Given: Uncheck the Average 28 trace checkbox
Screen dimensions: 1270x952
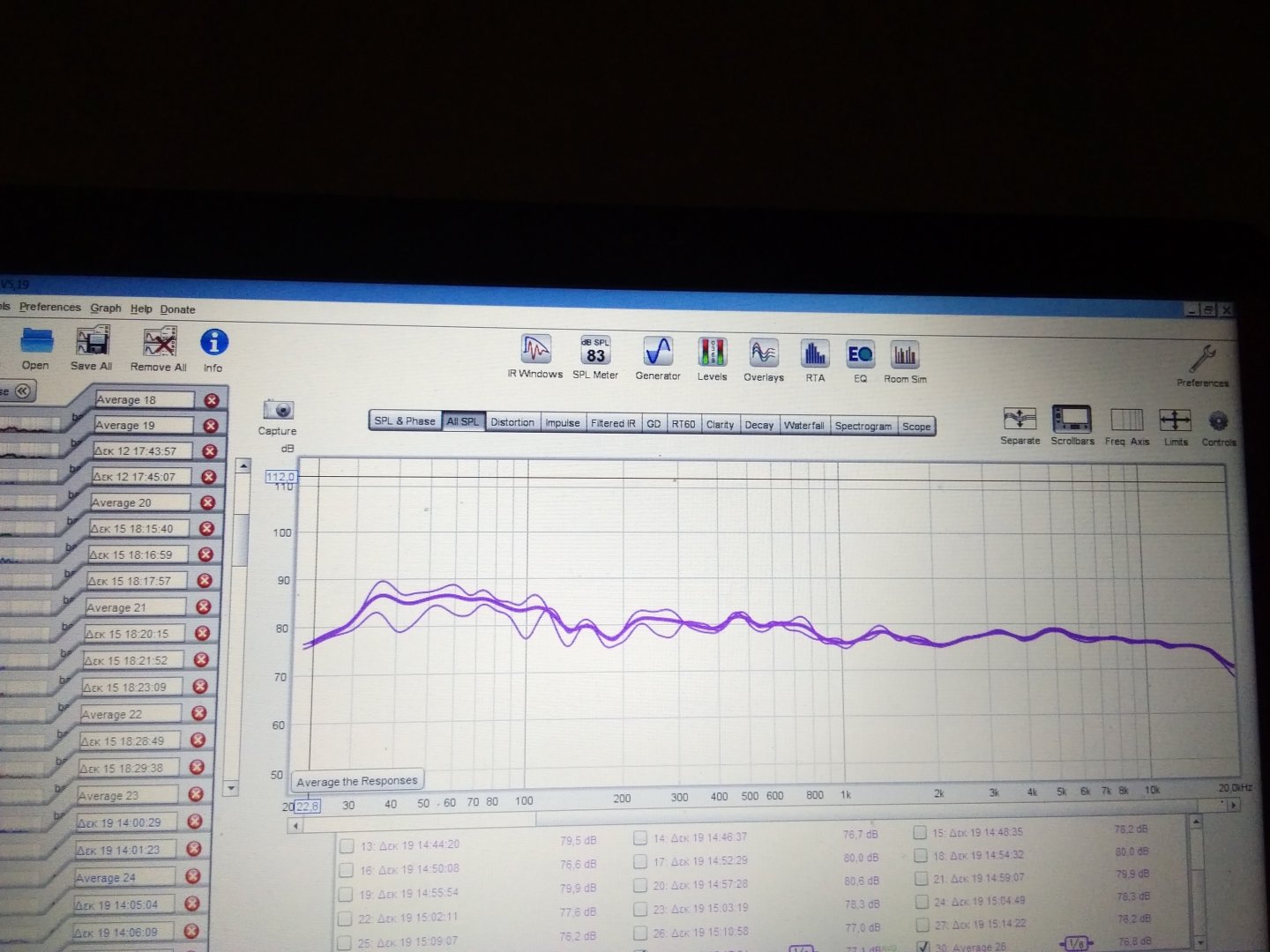Looking at the screenshot, I should pos(923,947).
